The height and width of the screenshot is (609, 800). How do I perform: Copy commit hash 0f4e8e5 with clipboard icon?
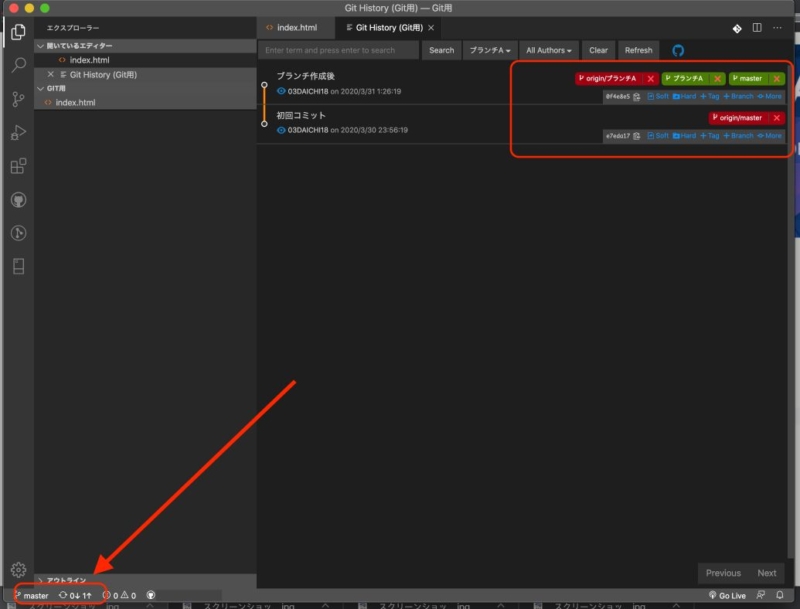click(x=636, y=96)
